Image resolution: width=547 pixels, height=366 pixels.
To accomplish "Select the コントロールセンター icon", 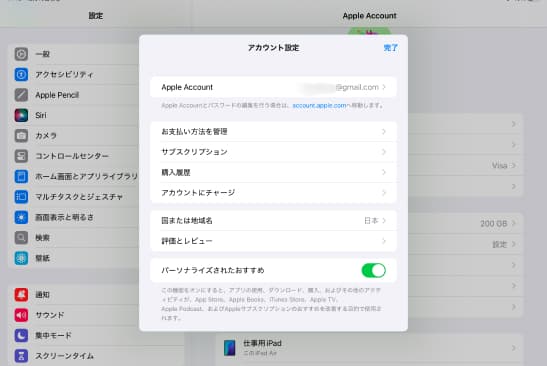I will pyautogui.click(x=21, y=156).
